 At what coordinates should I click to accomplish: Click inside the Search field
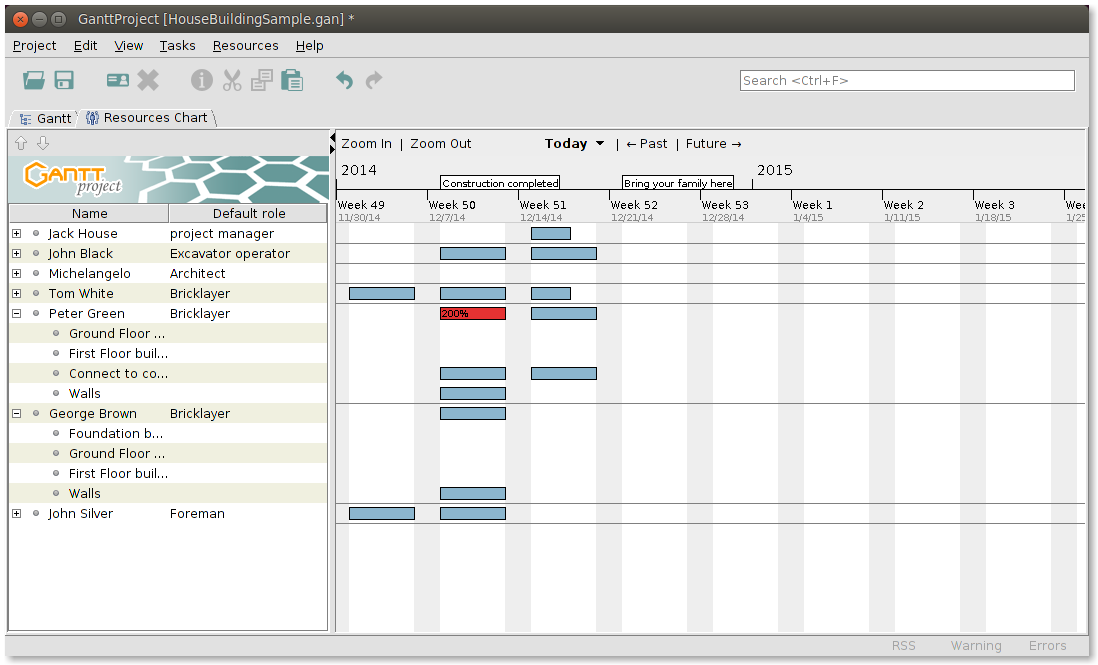tap(907, 80)
